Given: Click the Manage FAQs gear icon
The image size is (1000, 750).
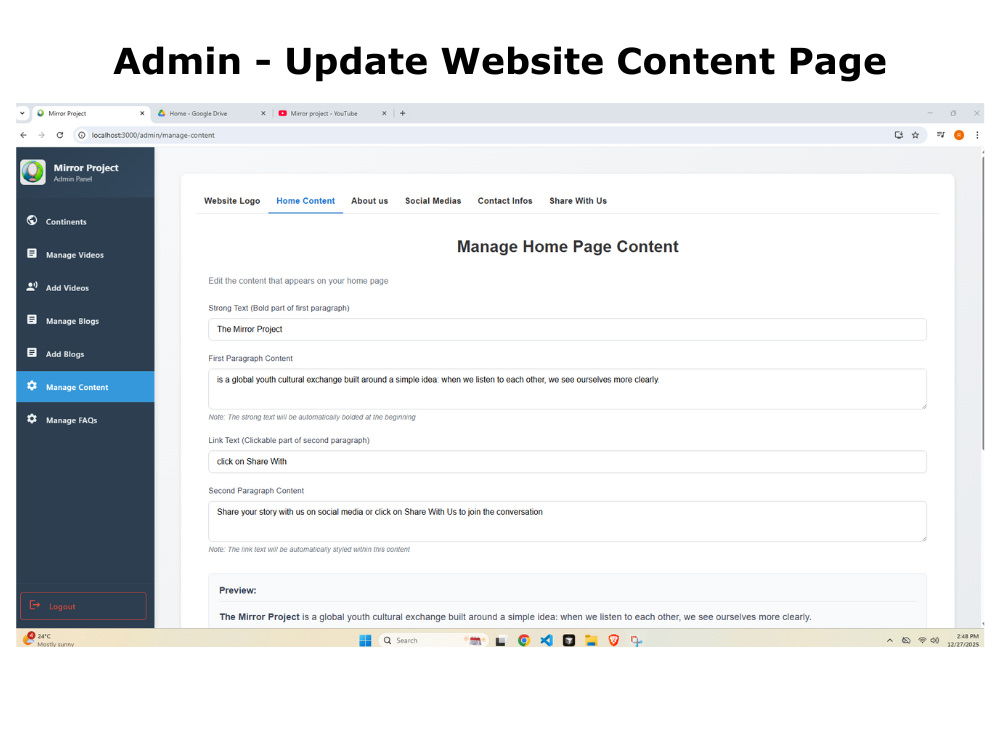Looking at the screenshot, I should tap(32, 420).
